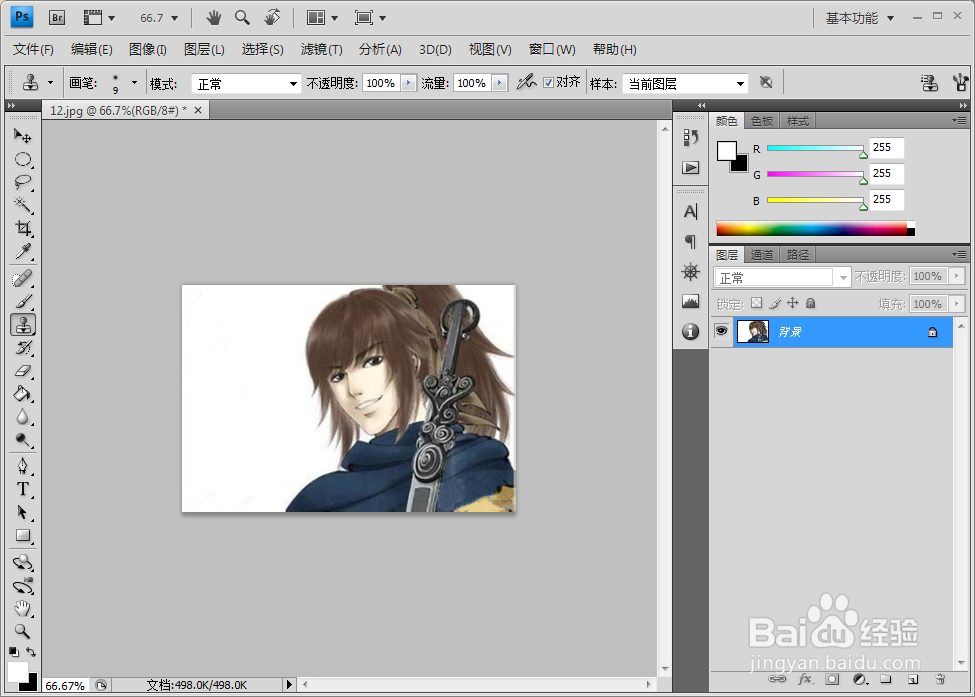The image size is (975, 697).
Task: Close the 12.jpg document tab
Action: (x=198, y=110)
